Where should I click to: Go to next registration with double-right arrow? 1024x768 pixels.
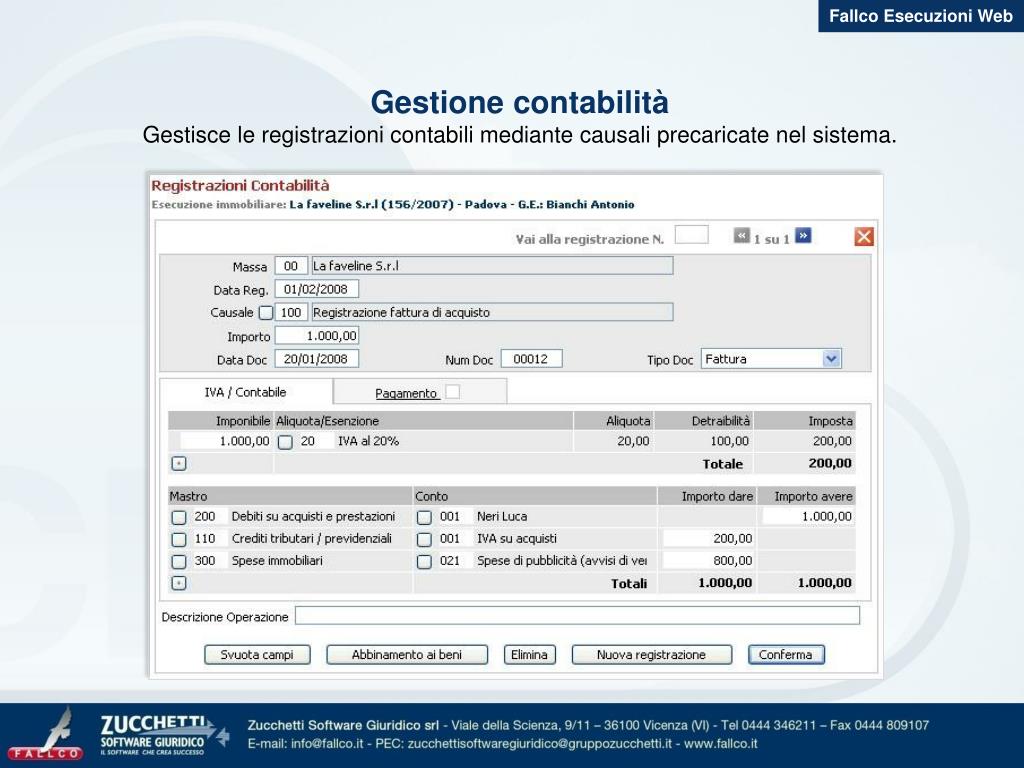803,236
